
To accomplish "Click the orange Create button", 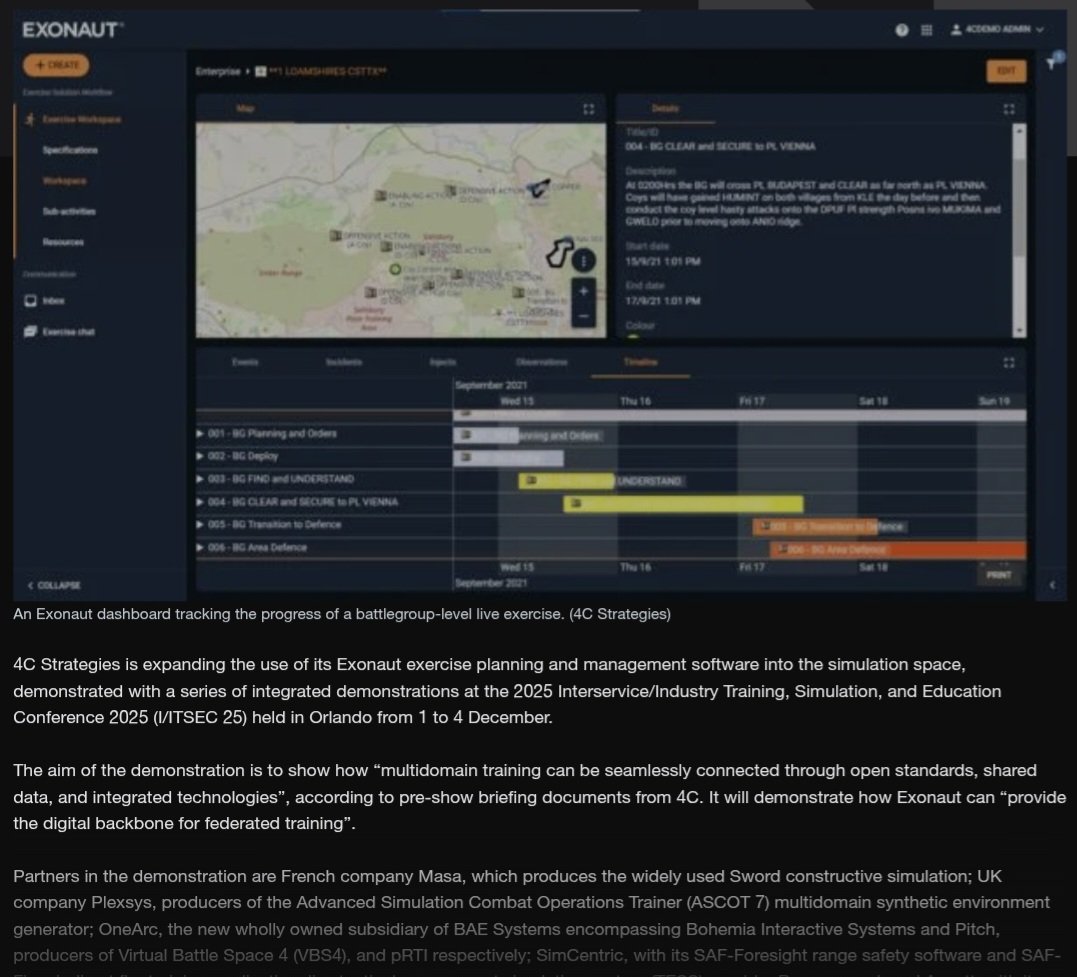I will pyautogui.click(x=56, y=65).
